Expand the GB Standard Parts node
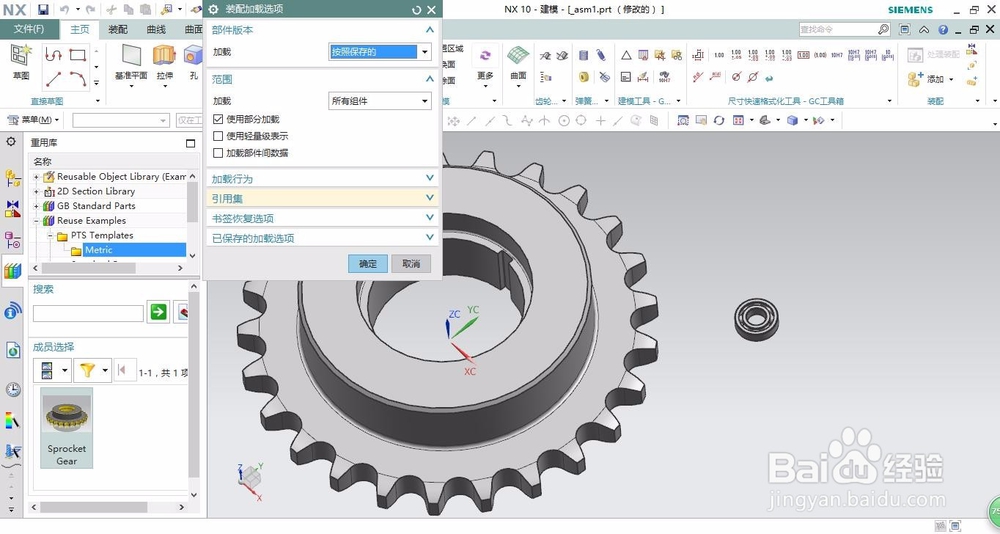The image size is (1000, 534). point(36,206)
